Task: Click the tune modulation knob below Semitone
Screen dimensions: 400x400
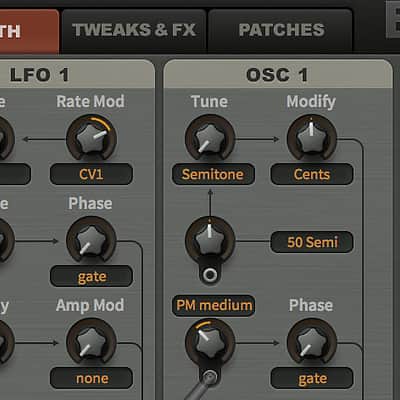Action: (x=210, y=240)
